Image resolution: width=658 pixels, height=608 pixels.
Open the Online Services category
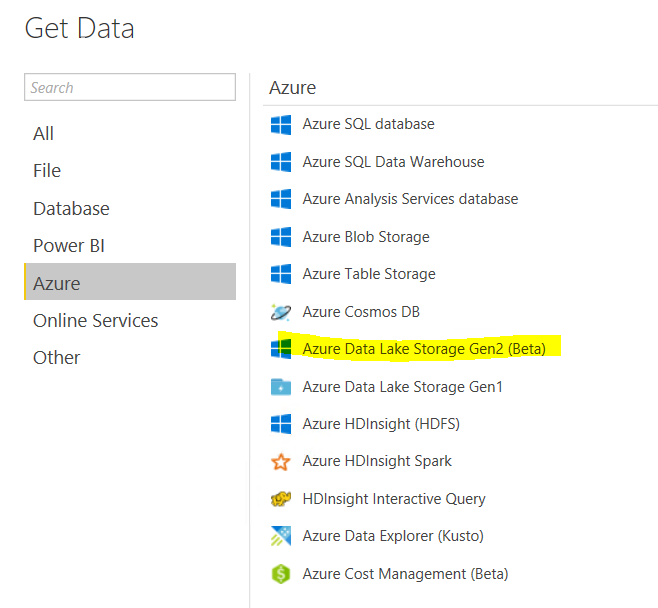[96, 321]
